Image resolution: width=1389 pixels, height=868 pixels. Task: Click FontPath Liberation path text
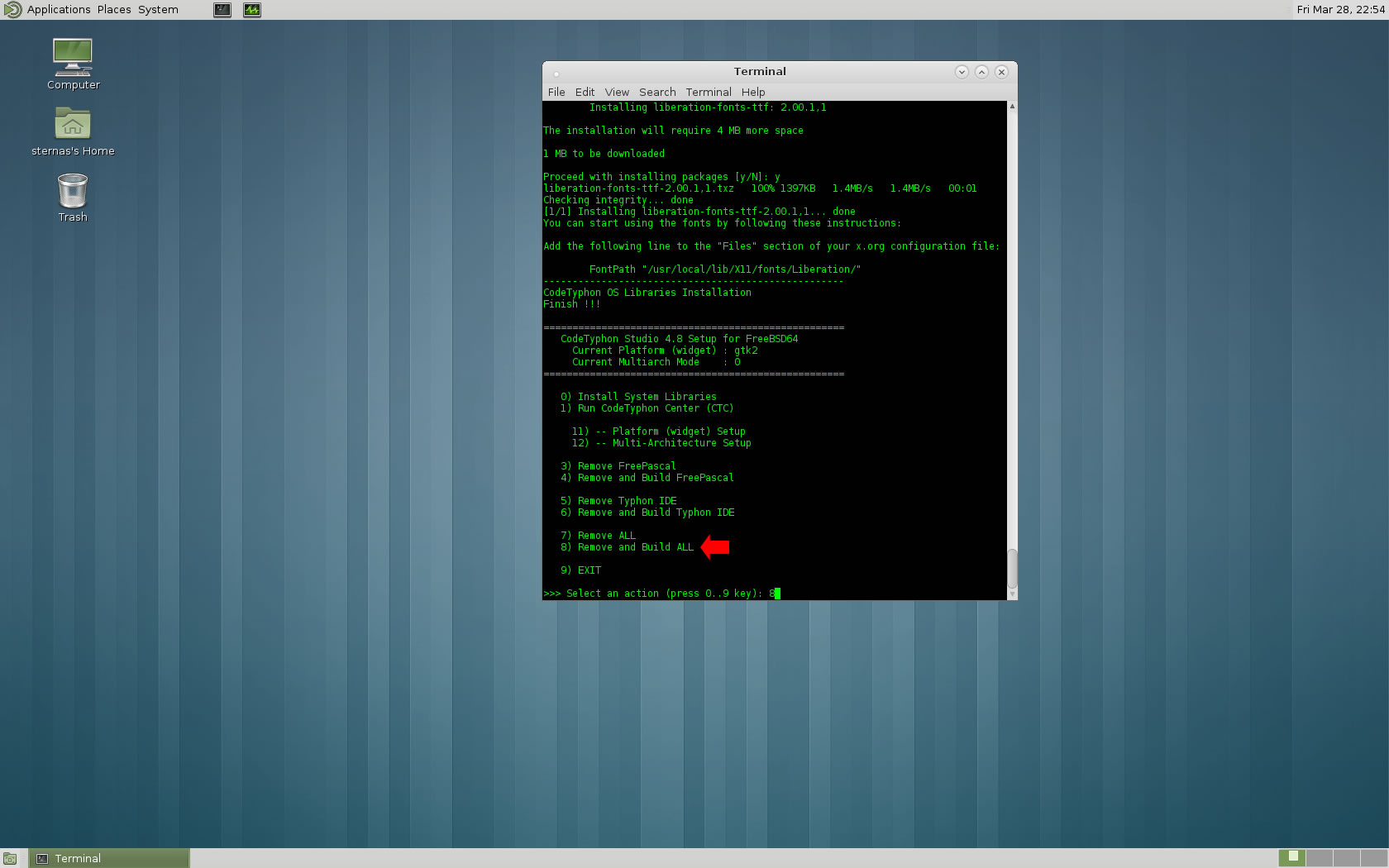coord(725,269)
